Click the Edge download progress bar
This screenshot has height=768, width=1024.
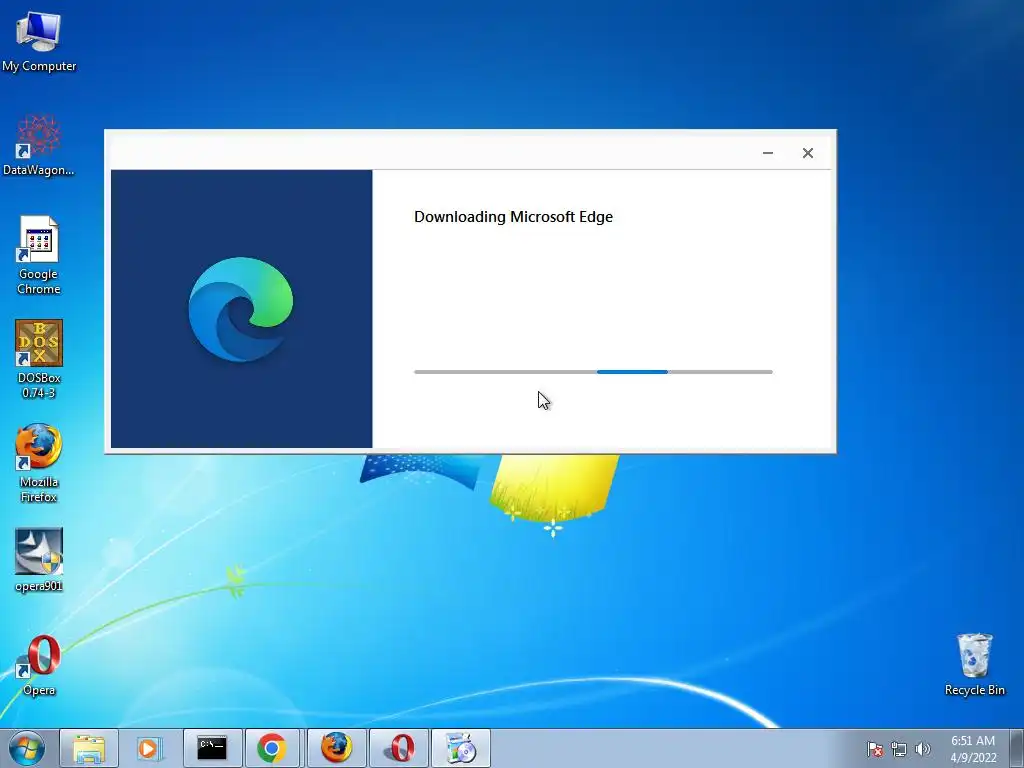click(x=593, y=372)
